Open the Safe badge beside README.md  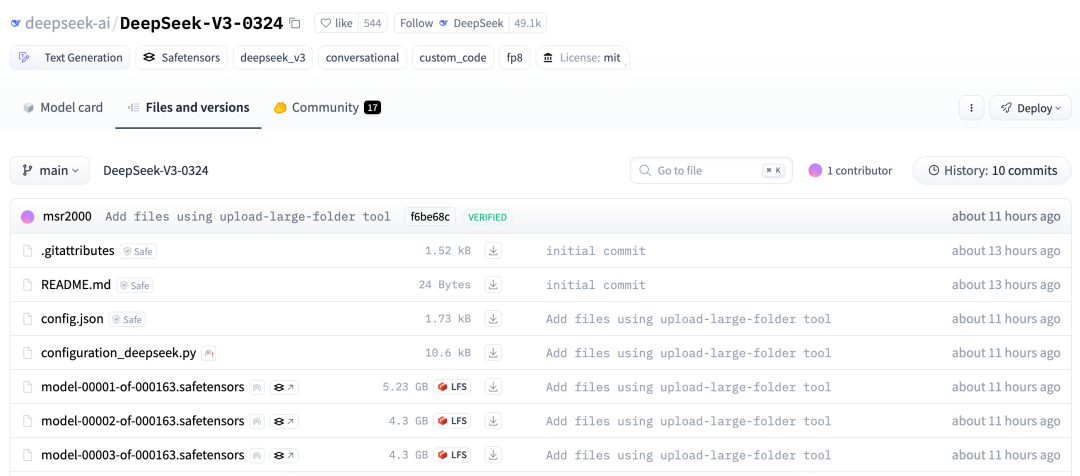[135, 285]
